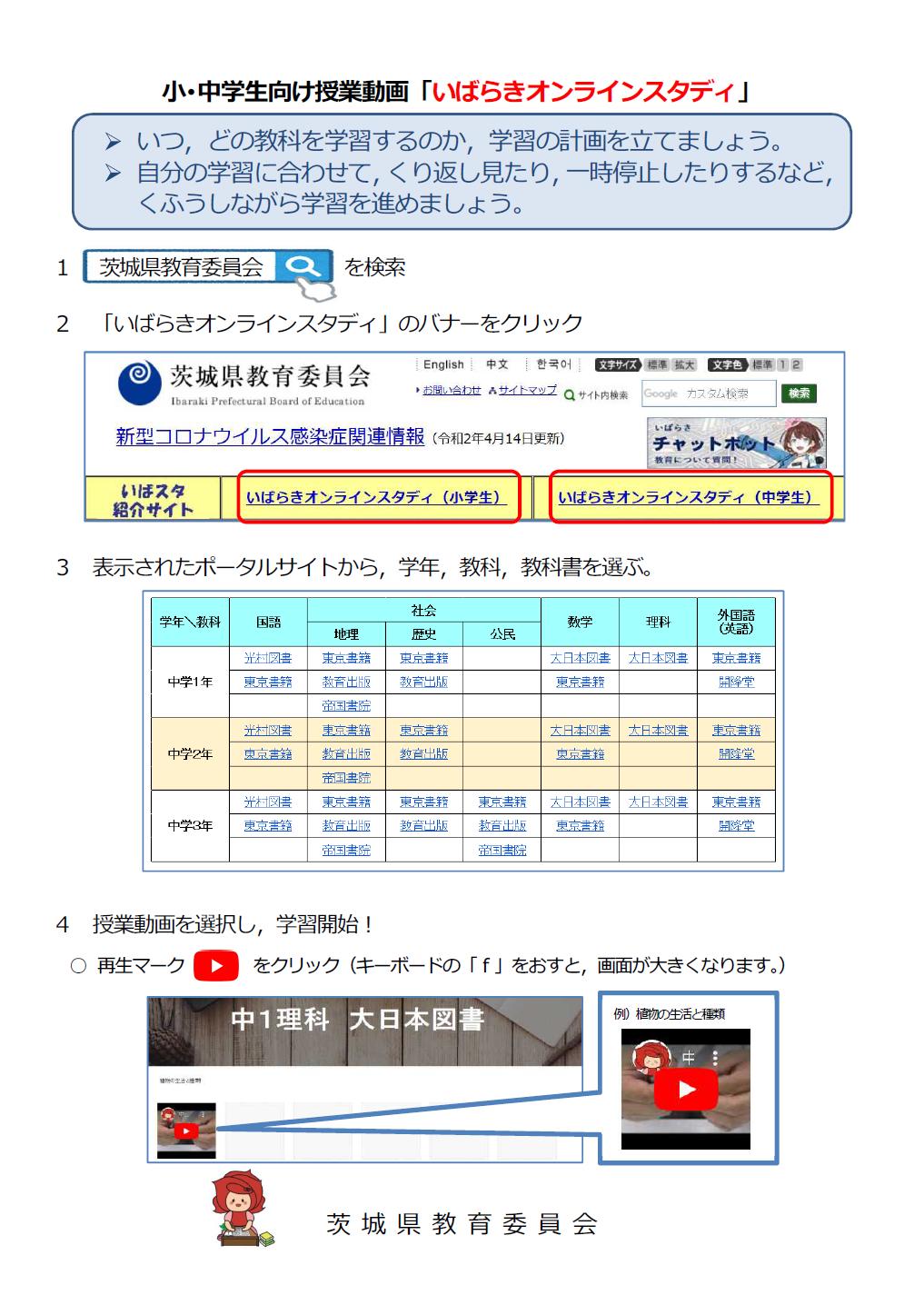Play the small video thumbnail under 中1理科
This screenshot has height=1315, width=924.
[186, 1131]
